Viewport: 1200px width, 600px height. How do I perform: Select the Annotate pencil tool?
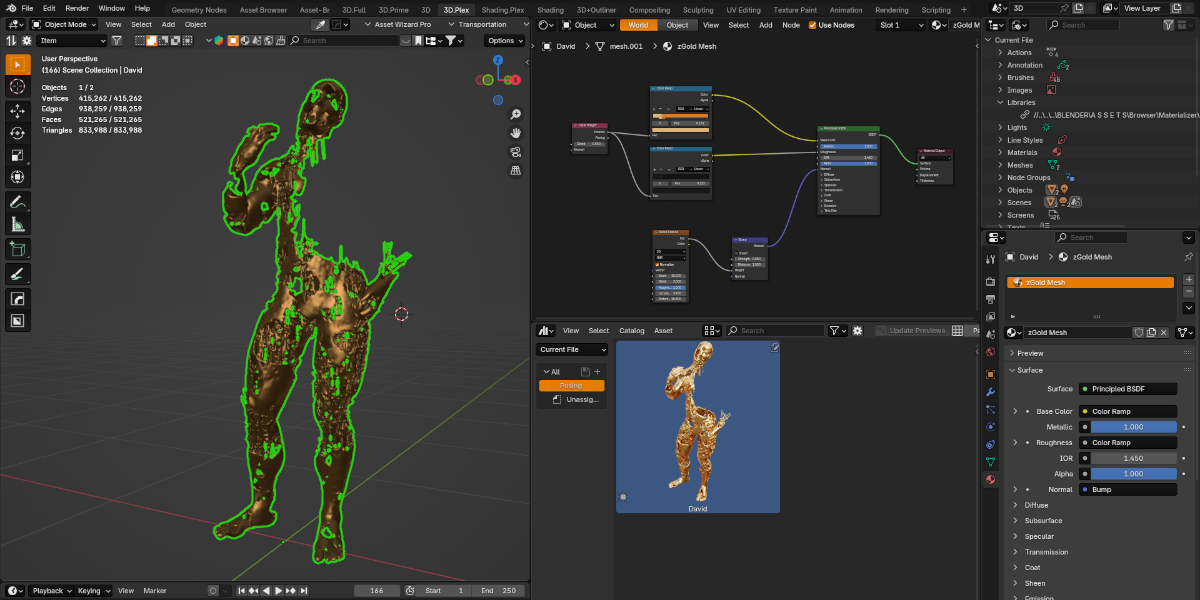[18, 203]
